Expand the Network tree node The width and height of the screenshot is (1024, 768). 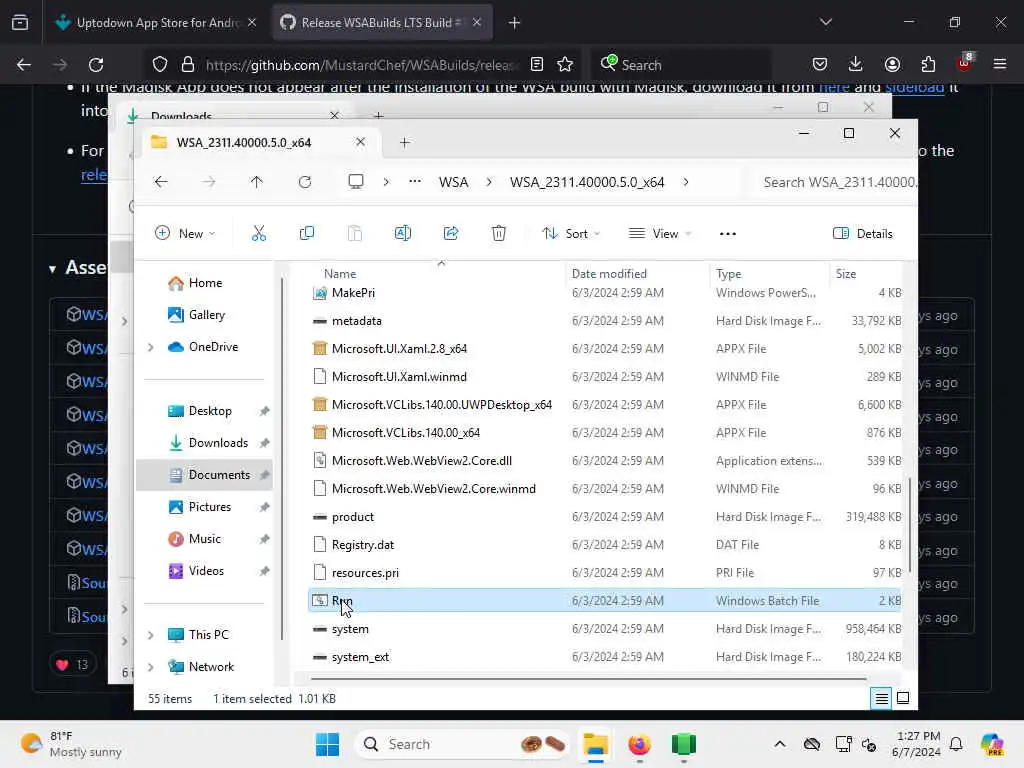(x=151, y=667)
